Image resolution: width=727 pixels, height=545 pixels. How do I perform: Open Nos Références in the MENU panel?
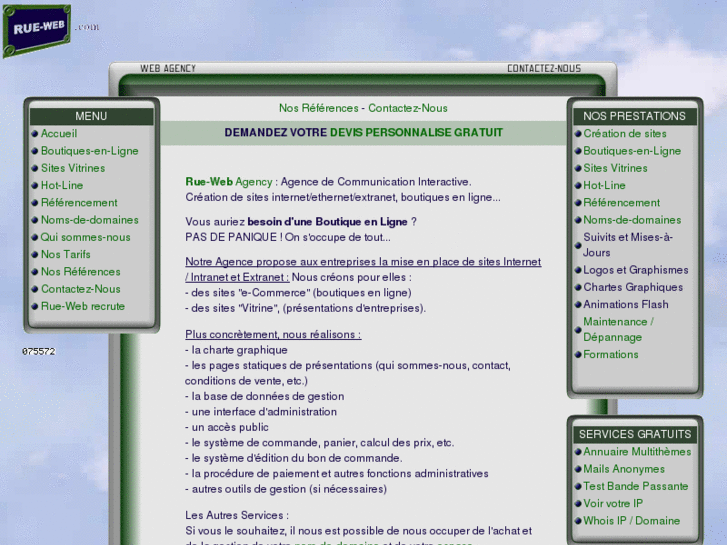coord(81,271)
